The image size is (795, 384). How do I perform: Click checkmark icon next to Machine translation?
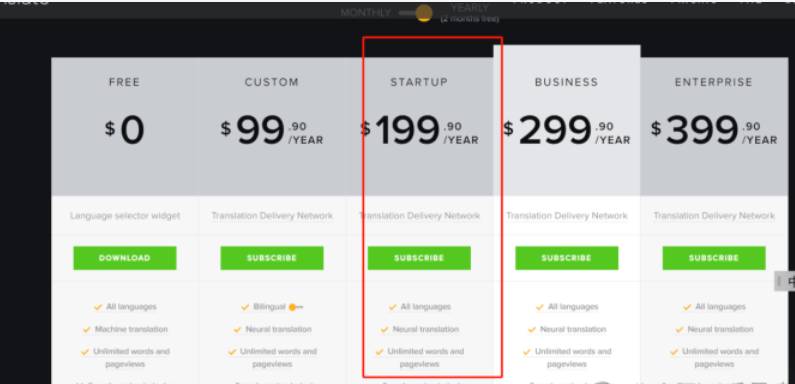pos(87,330)
